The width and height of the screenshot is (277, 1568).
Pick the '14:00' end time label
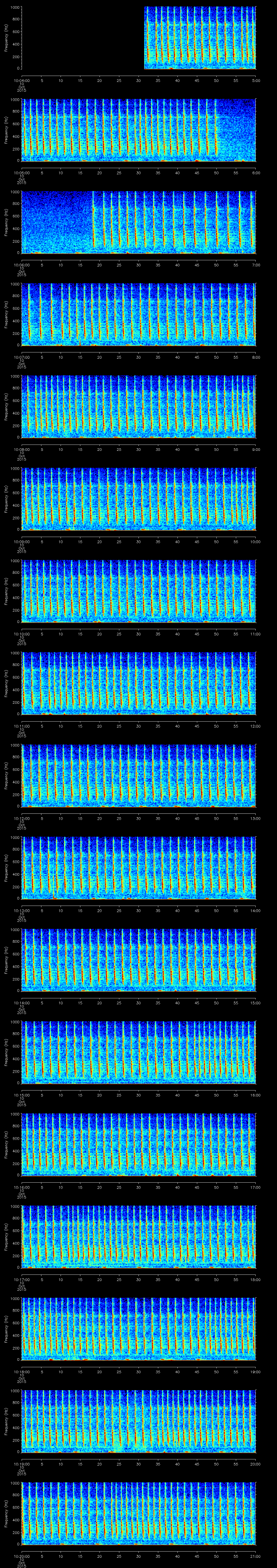coord(256,910)
